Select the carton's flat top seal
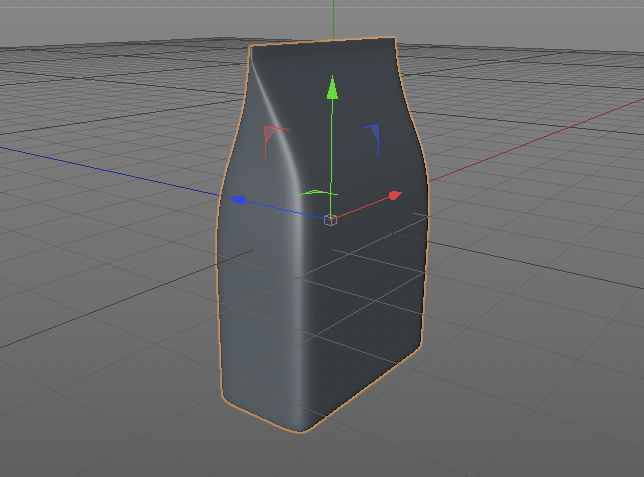The width and height of the screenshot is (644, 477). [323, 45]
